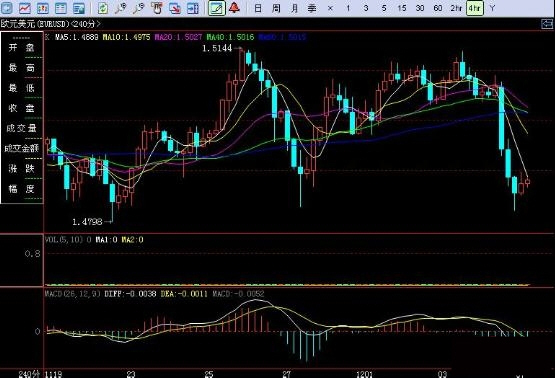Viewport: 555px width, 378px height.
Task: Select the 15 minute period
Action: click(402, 8)
